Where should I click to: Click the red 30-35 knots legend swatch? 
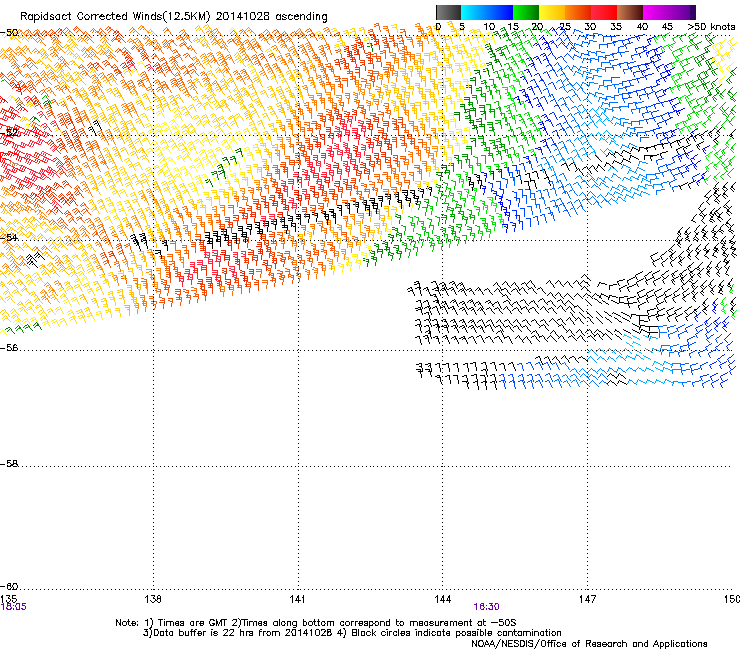(x=604, y=12)
